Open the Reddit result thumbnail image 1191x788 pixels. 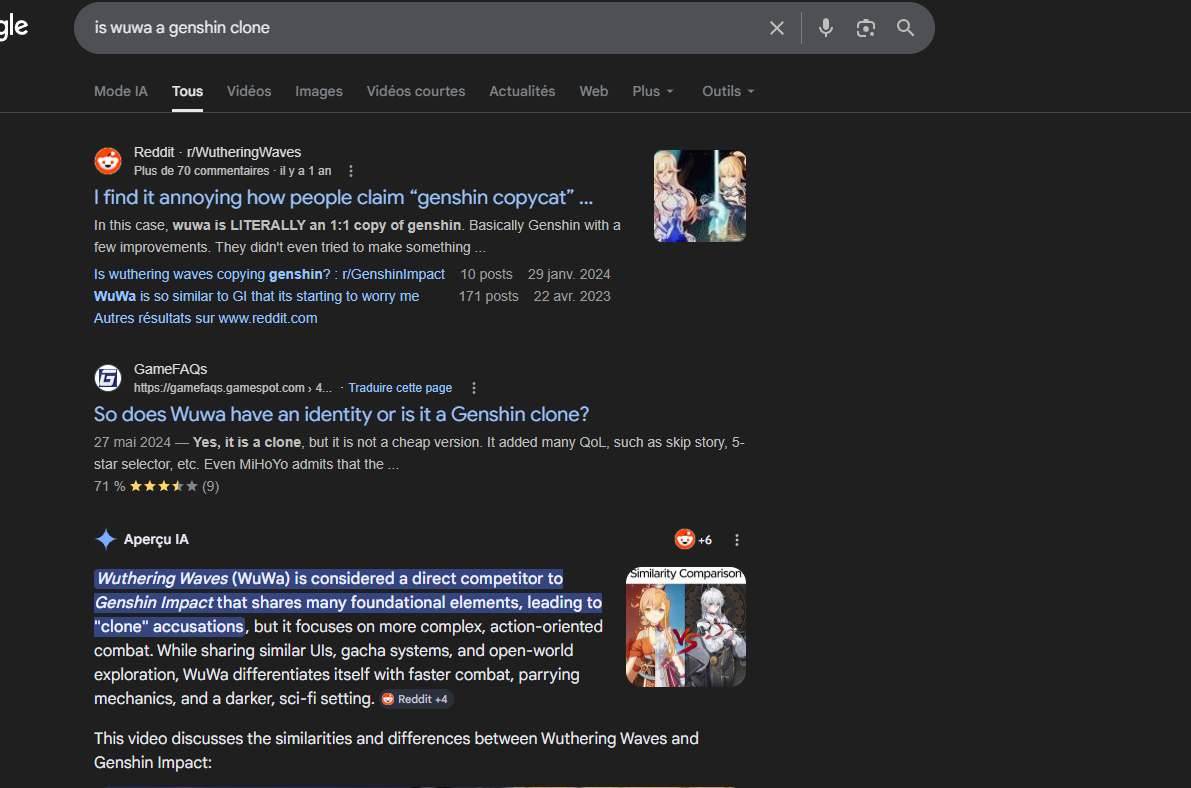coord(700,196)
